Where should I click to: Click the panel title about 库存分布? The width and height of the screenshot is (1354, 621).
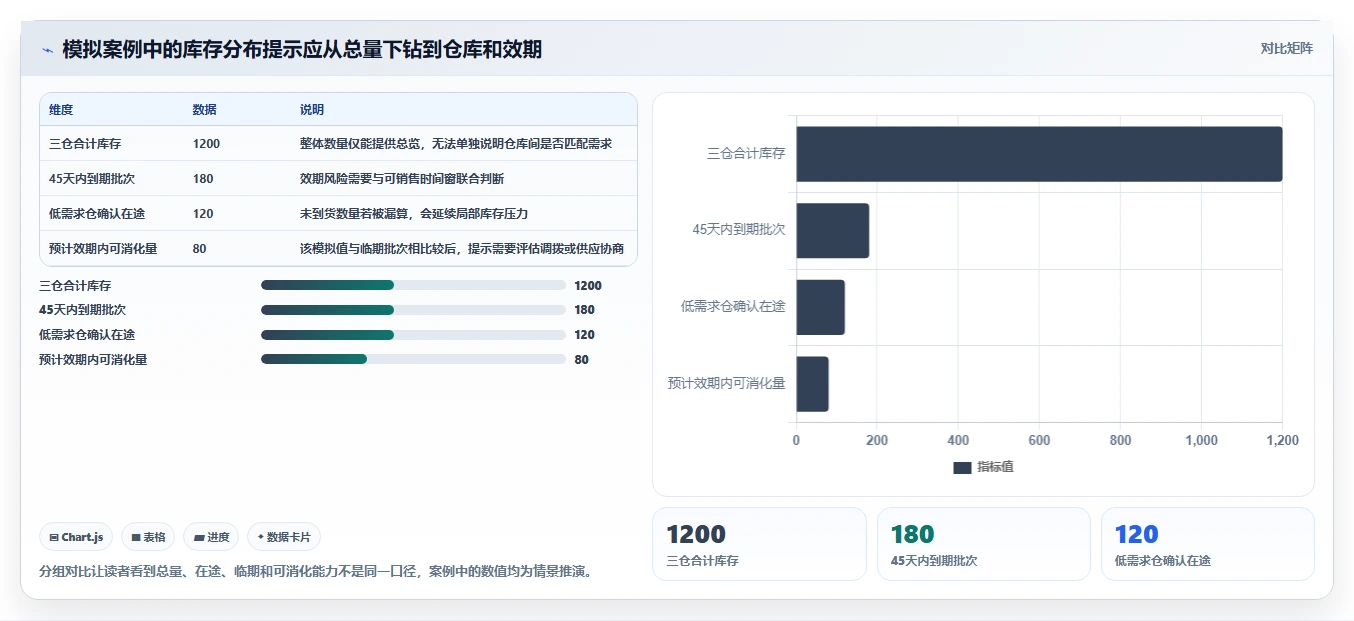point(302,49)
